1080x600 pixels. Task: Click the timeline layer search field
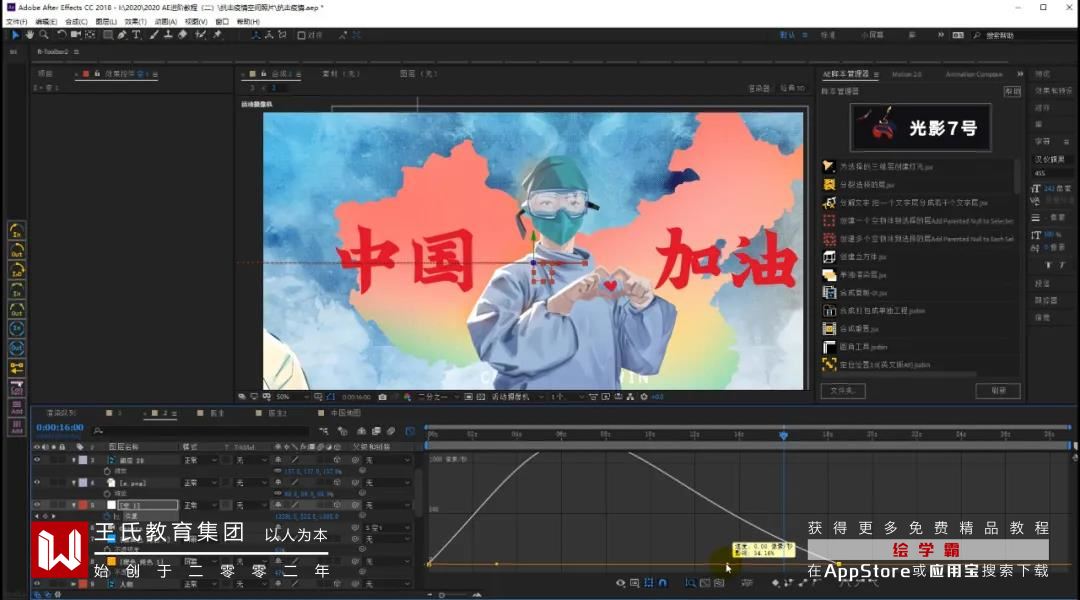pos(203,431)
